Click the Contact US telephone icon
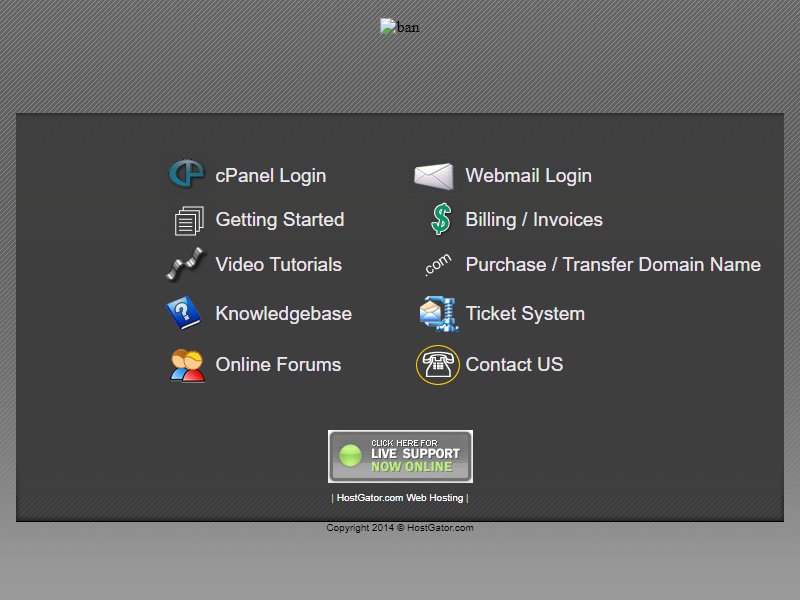The image size is (800, 600). (x=438, y=365)
